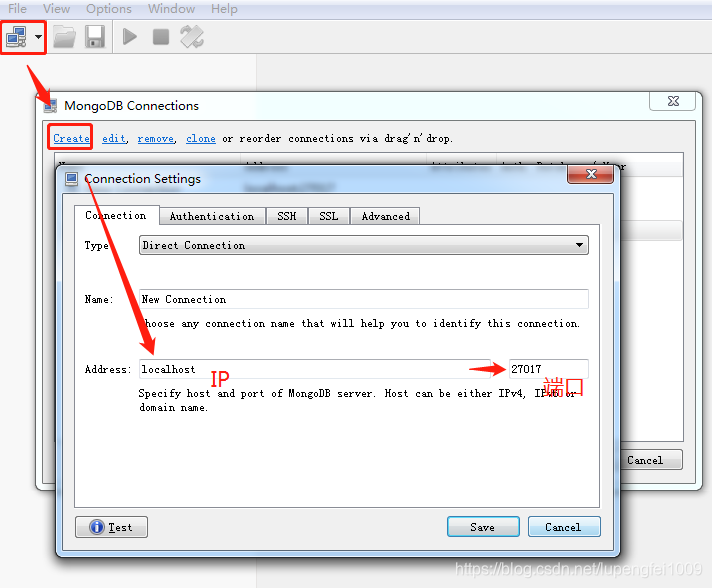This screenshot has width=712, height=588.
Task: Switch to the SSH tab
Action: tap(287, 216)
